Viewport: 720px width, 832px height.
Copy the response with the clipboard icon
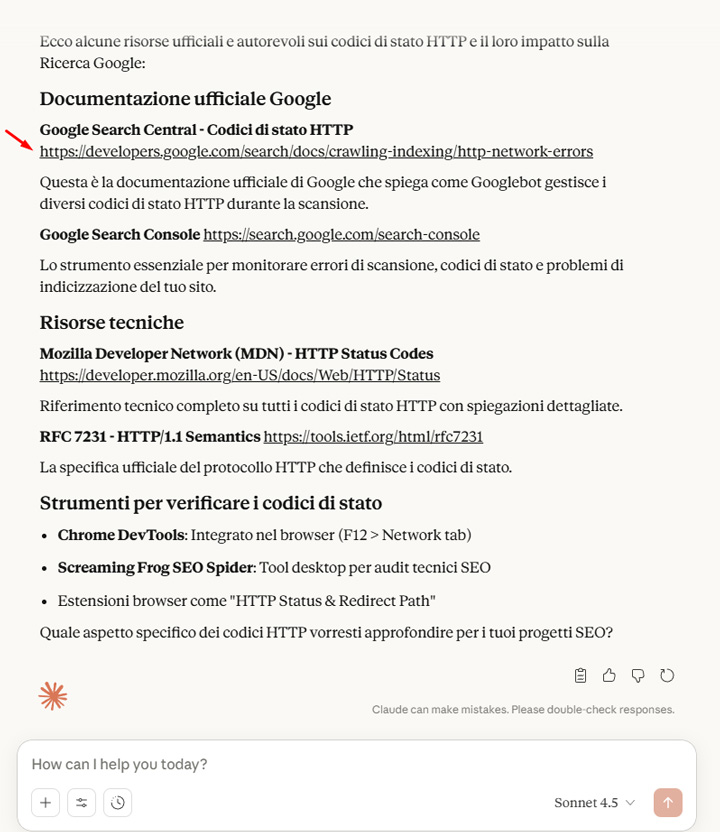(581, 675)
